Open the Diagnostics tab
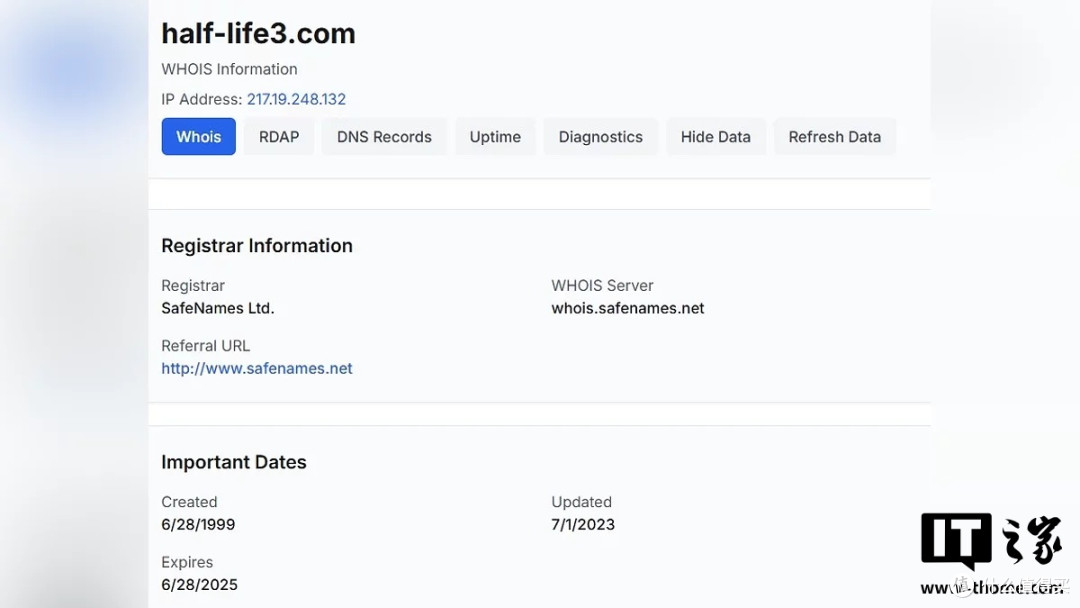This screenshot has width=1080, height=608. click(x=601, y=136)
